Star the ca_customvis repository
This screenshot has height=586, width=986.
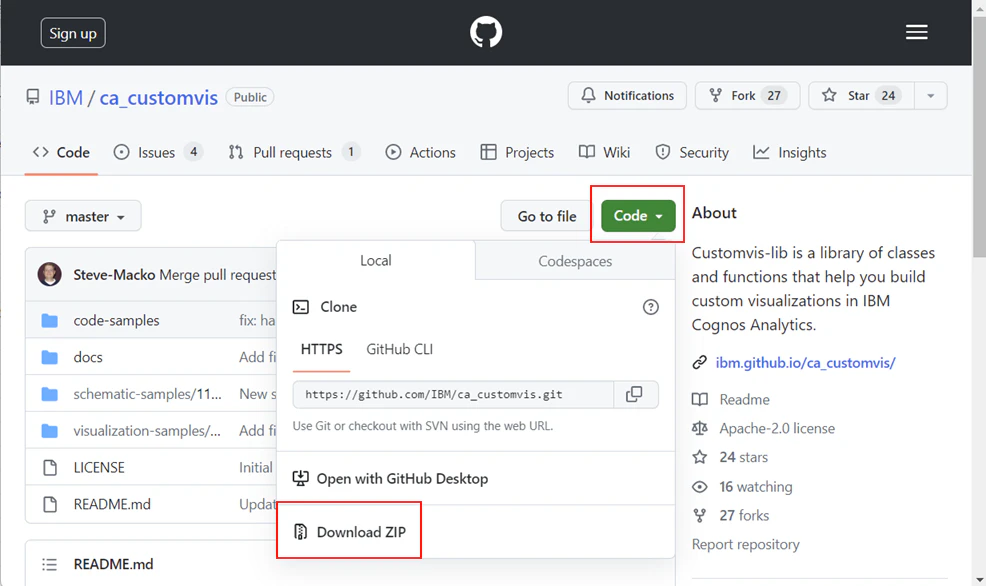[x=861, y=96]
